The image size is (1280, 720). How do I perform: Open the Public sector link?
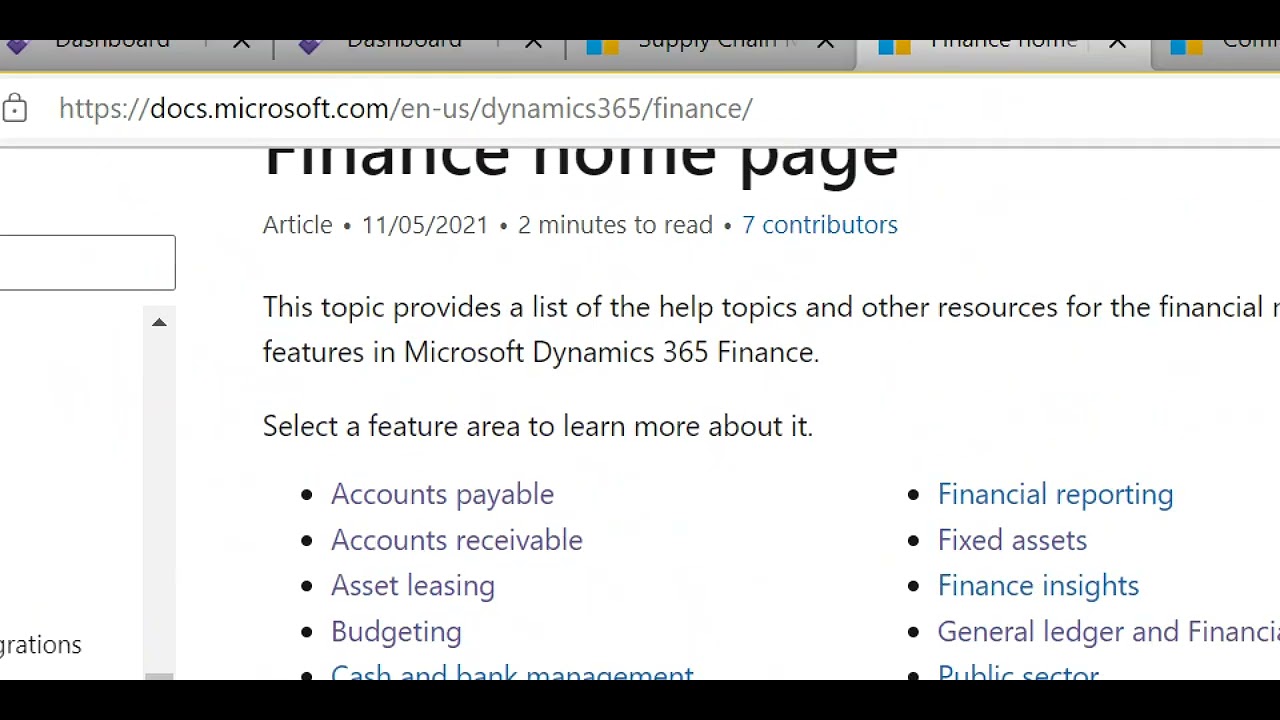pos(1018,672)
